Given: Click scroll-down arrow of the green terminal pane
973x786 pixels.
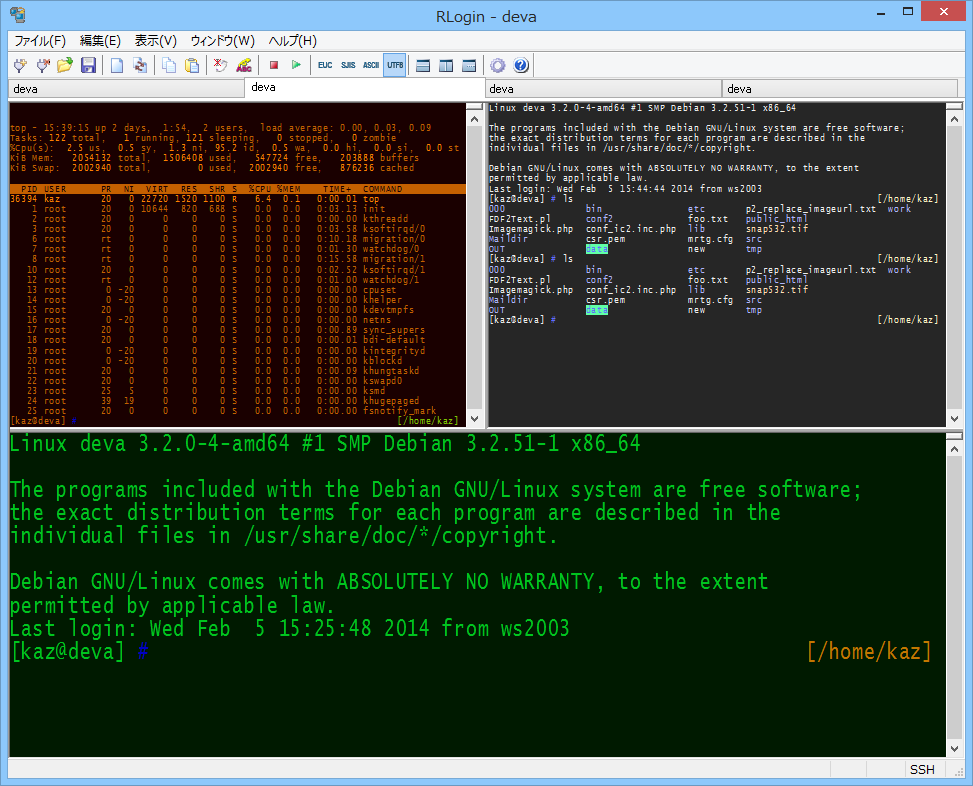Looking at the screenshot, I should (954, 749).
